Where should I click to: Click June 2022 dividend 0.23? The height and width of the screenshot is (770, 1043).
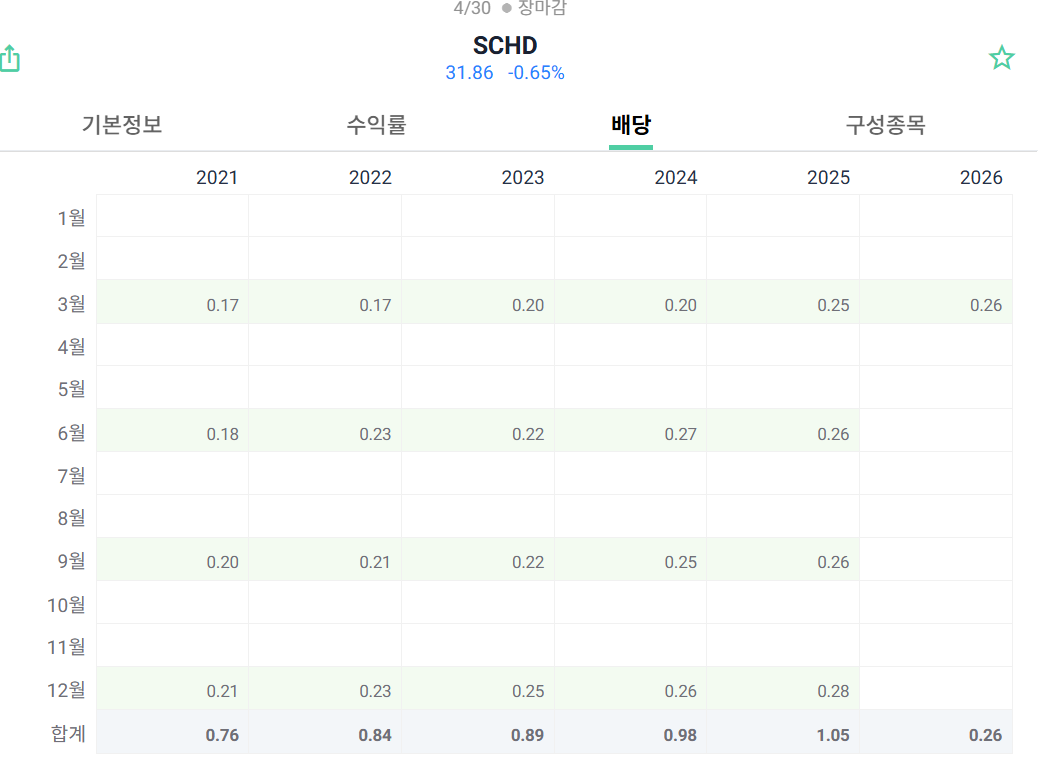[375, 434]
